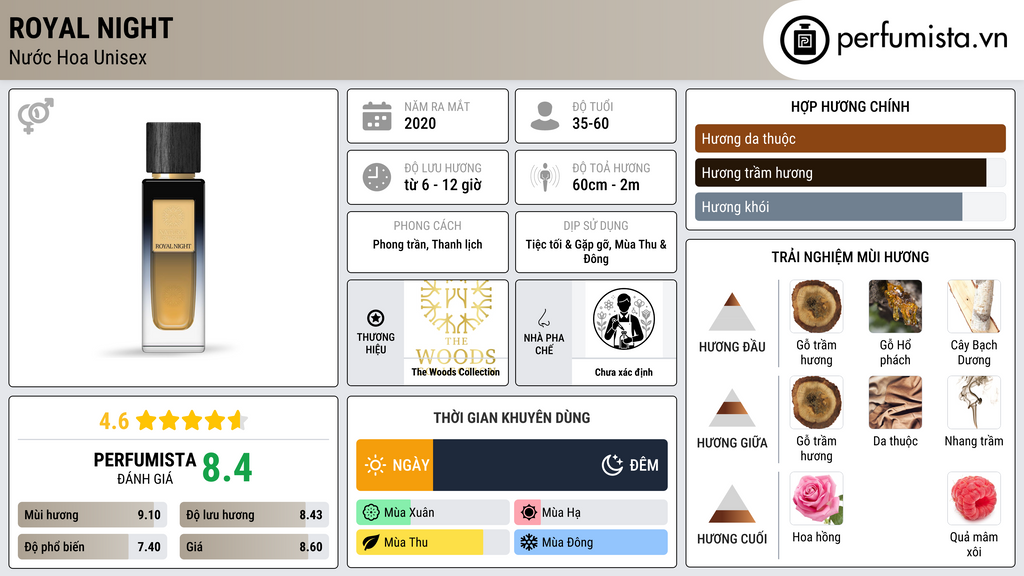Click the style text Phong trần, Thanh lịch
Viewport: 1024px width, 576px height.
428,244
